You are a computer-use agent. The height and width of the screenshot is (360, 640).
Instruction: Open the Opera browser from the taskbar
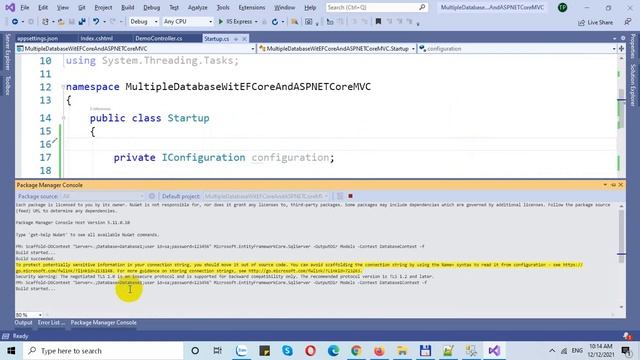[x=310, y=351]
